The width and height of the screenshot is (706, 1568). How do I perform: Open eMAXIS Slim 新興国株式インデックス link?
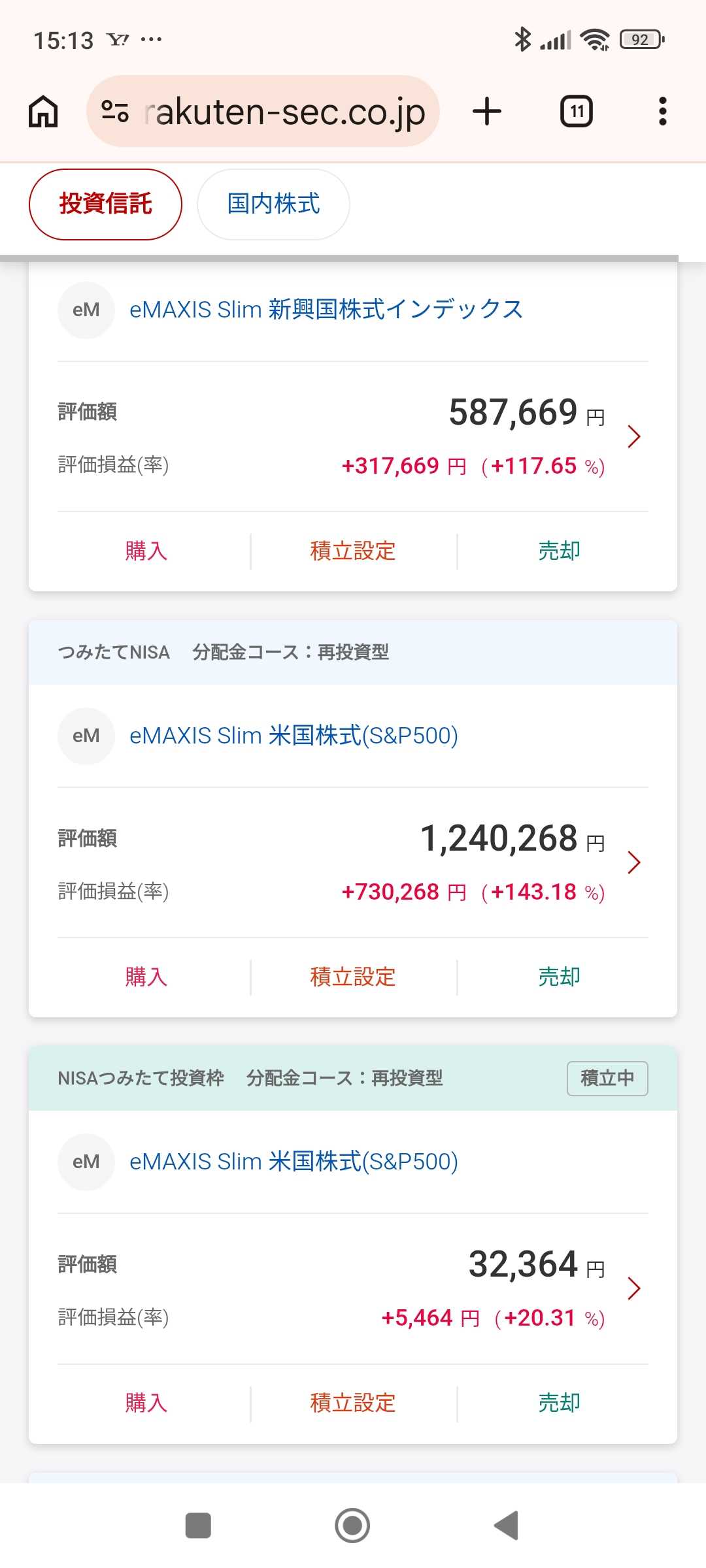[x=326, y=310]
